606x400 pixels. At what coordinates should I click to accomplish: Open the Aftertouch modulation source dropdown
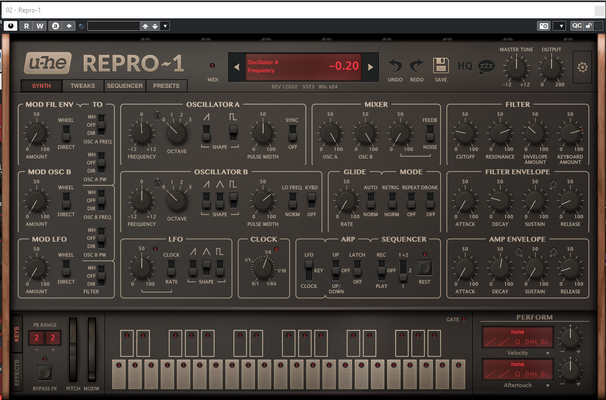tap(517, 385)
